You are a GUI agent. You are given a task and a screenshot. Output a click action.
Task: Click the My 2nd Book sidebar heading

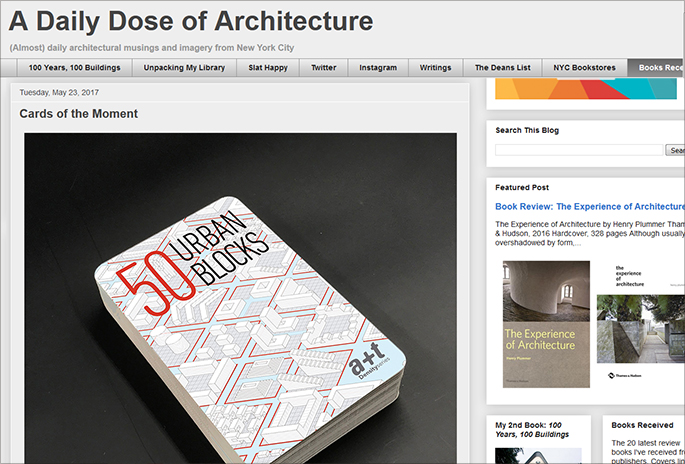(532, 429)
